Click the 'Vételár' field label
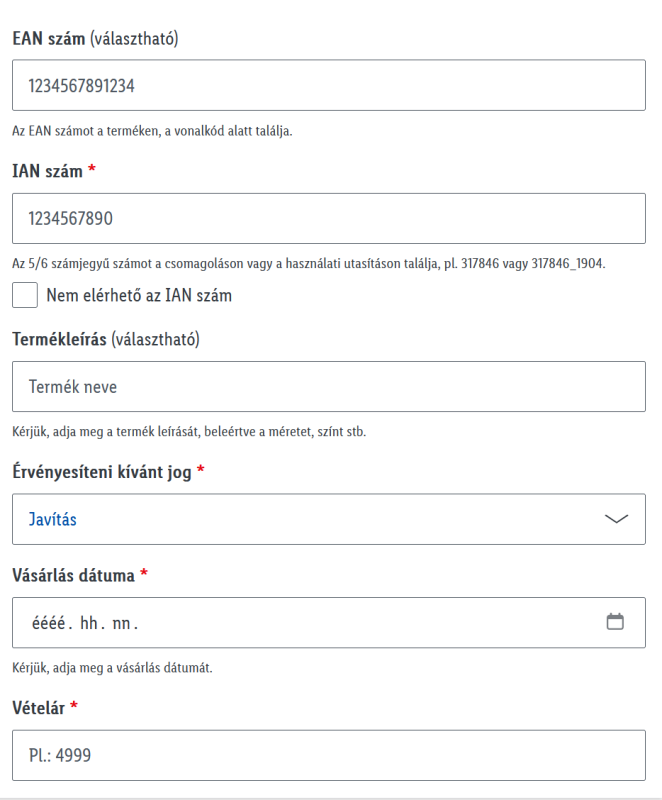 38,708
